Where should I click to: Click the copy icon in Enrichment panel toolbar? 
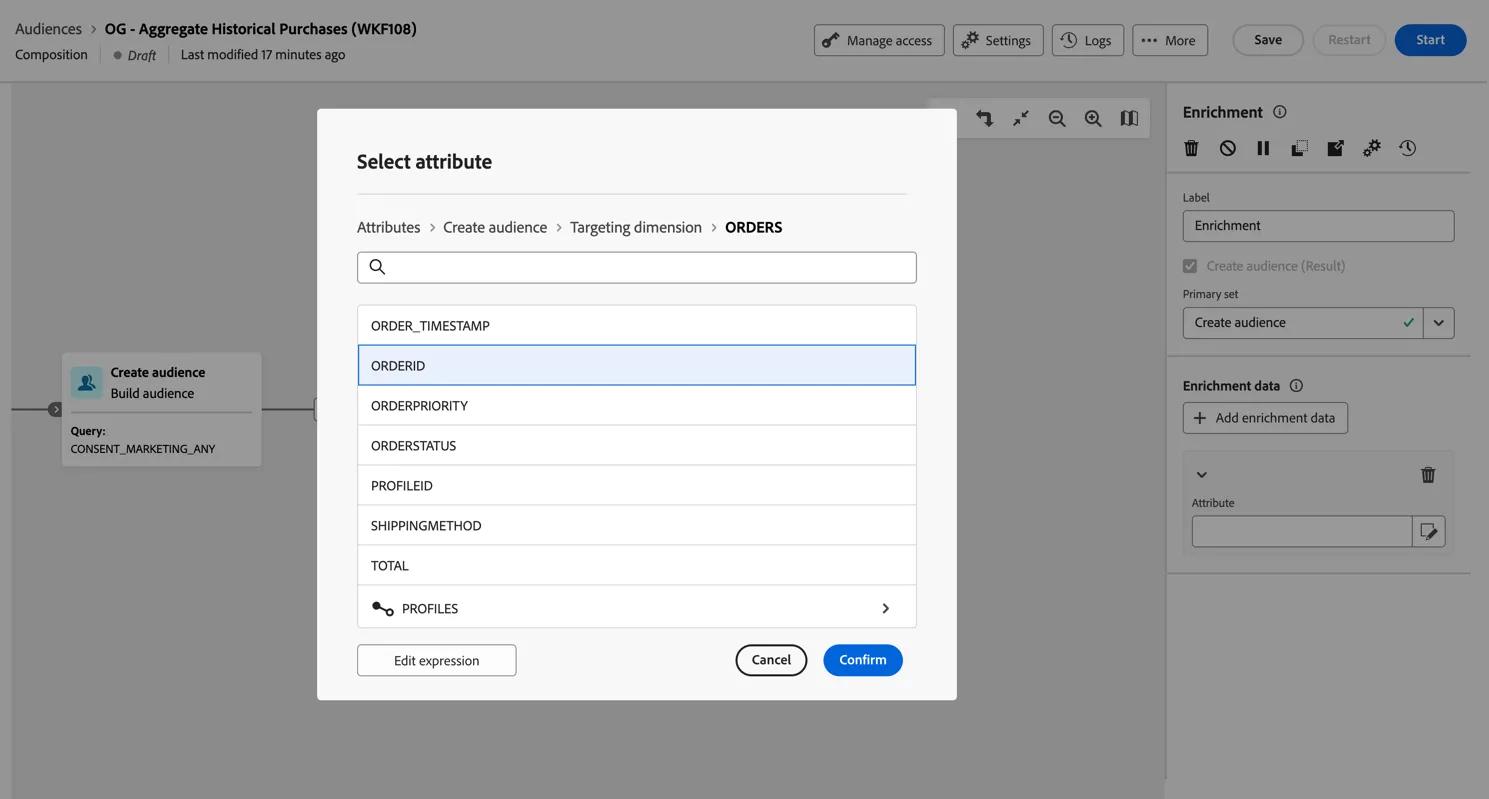(x=1299, y=148)
